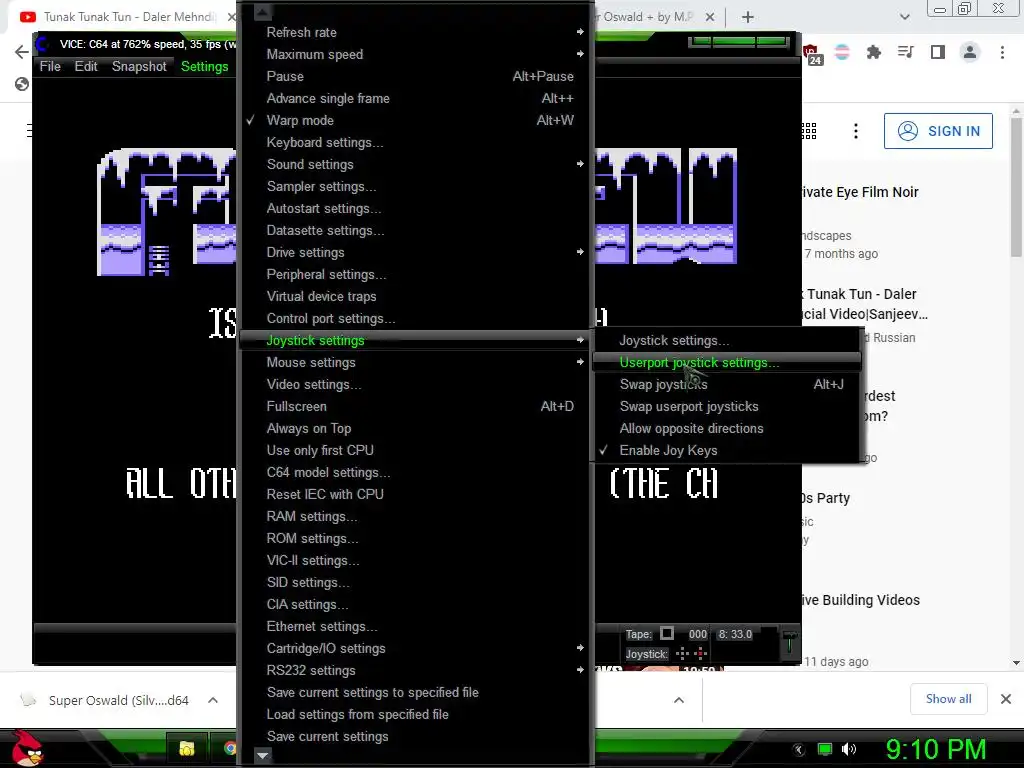Click the green speed indicator bar in VICE
The height and width of the screenshot is (768, 1024).
pyautogui.click(x=738, y=42)
